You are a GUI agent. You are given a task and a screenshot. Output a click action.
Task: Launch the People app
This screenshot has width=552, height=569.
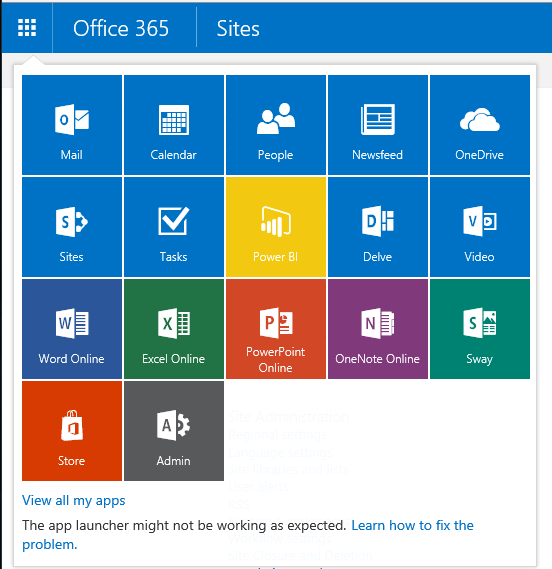pos(276,125)
